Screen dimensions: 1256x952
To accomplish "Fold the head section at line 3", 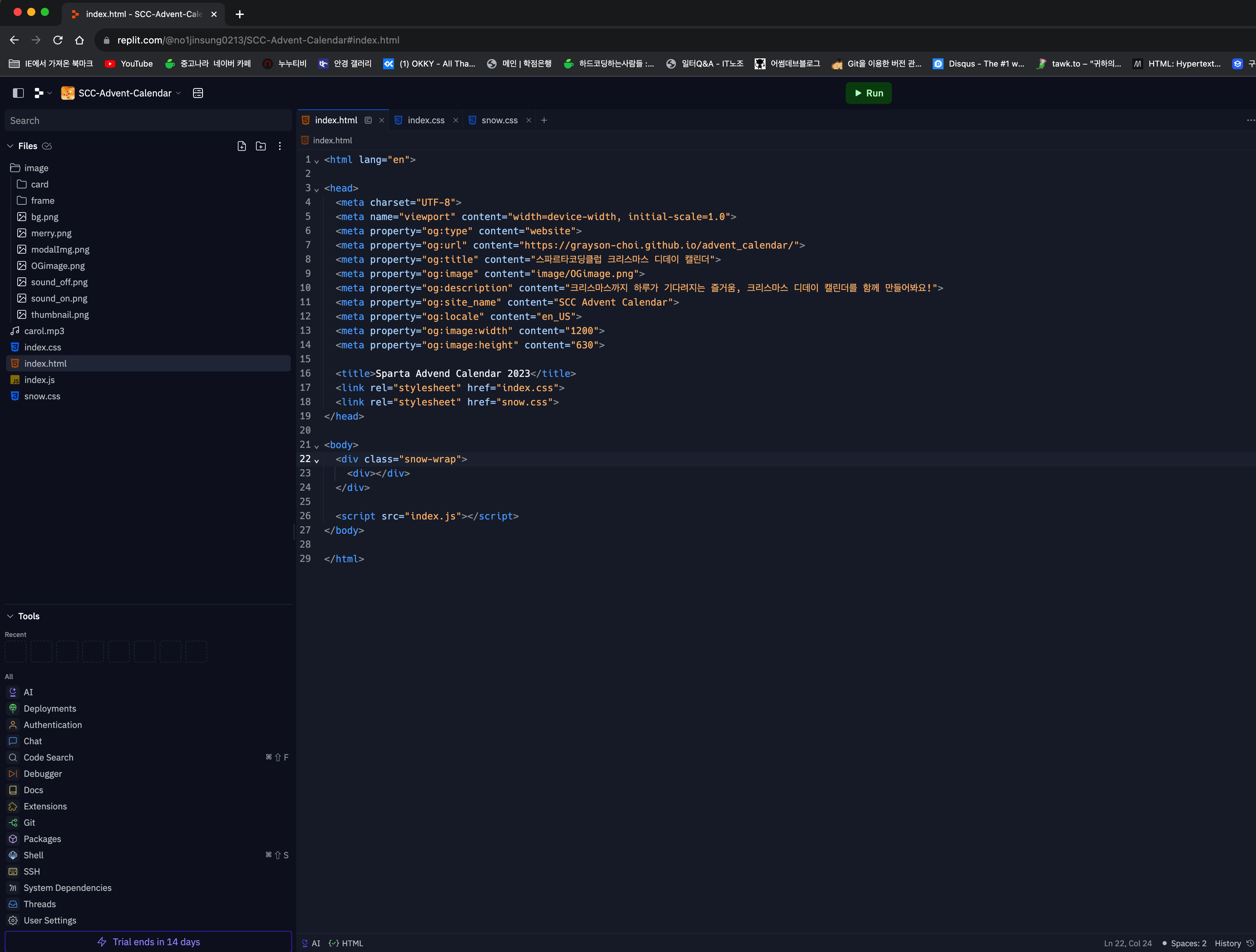I will (x=317, y=189).
